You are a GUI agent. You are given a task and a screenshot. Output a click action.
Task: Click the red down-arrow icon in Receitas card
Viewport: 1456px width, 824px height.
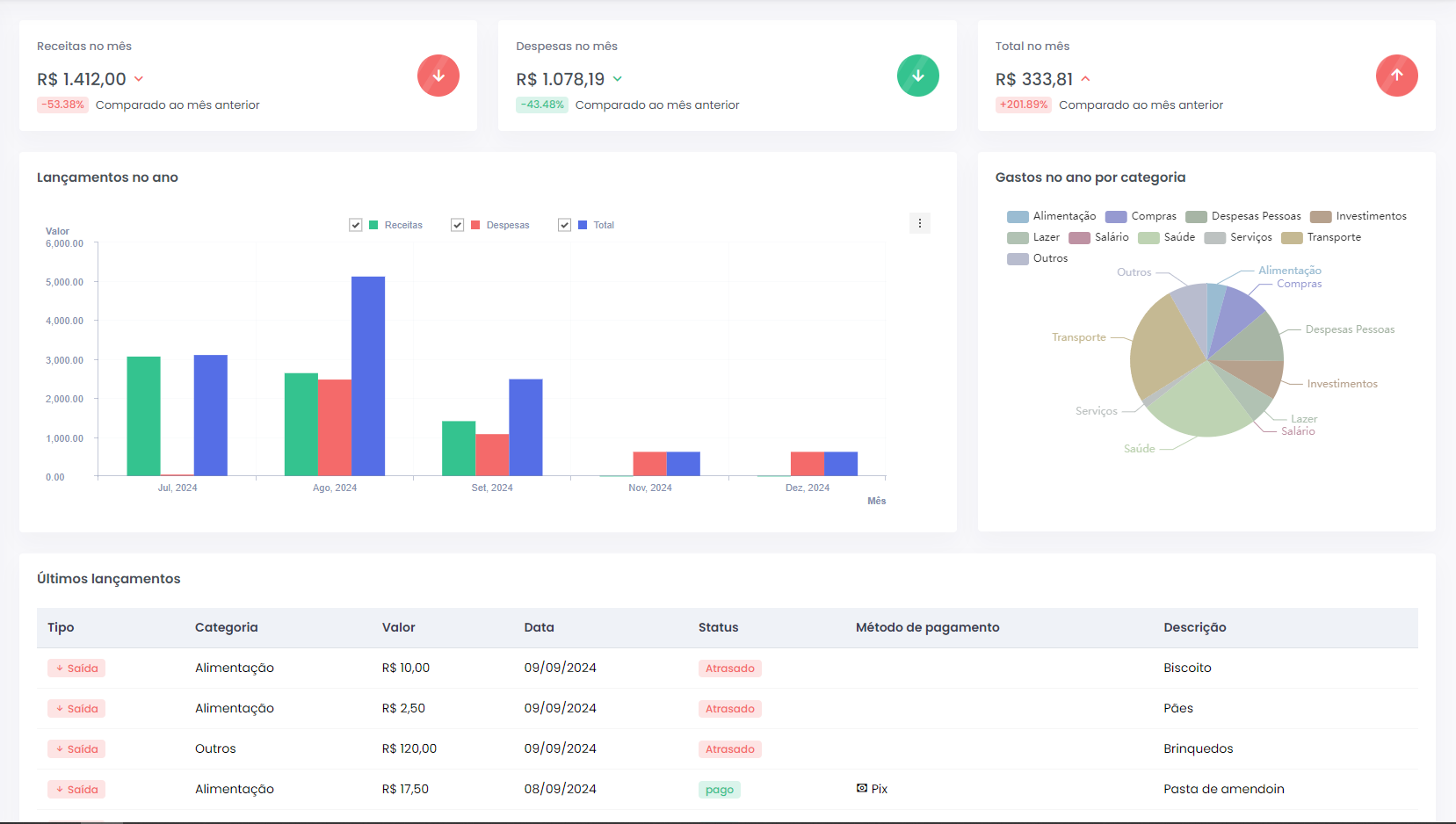(438, 76)
